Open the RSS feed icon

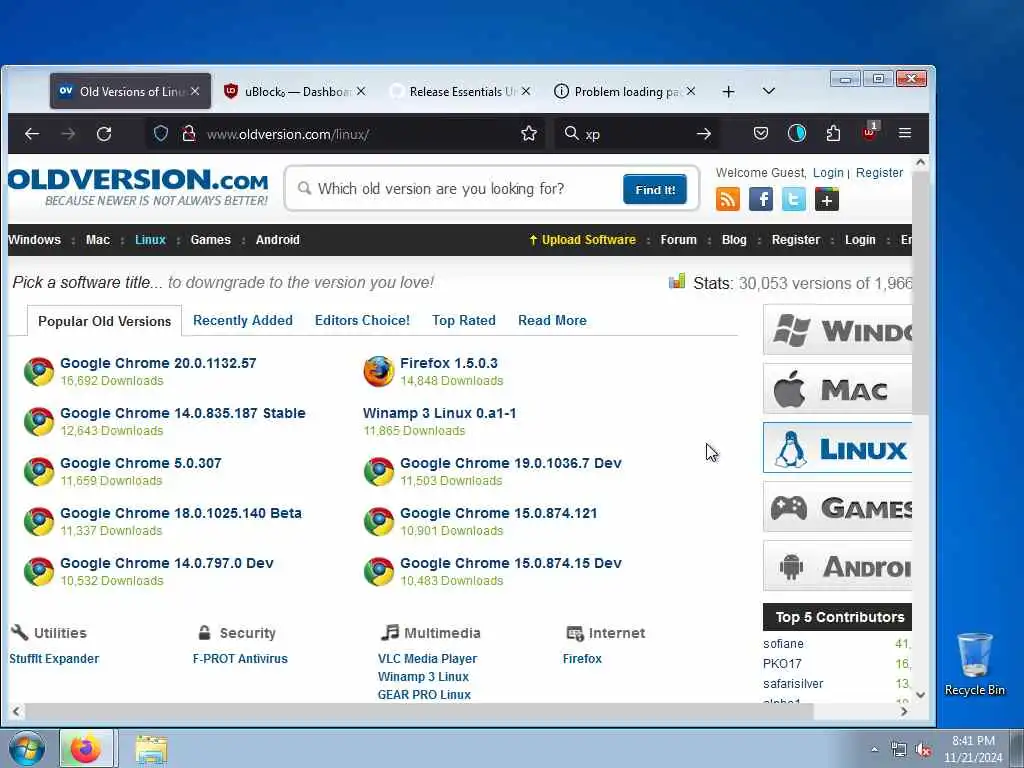pyautogui.click(x=728, y=199)
